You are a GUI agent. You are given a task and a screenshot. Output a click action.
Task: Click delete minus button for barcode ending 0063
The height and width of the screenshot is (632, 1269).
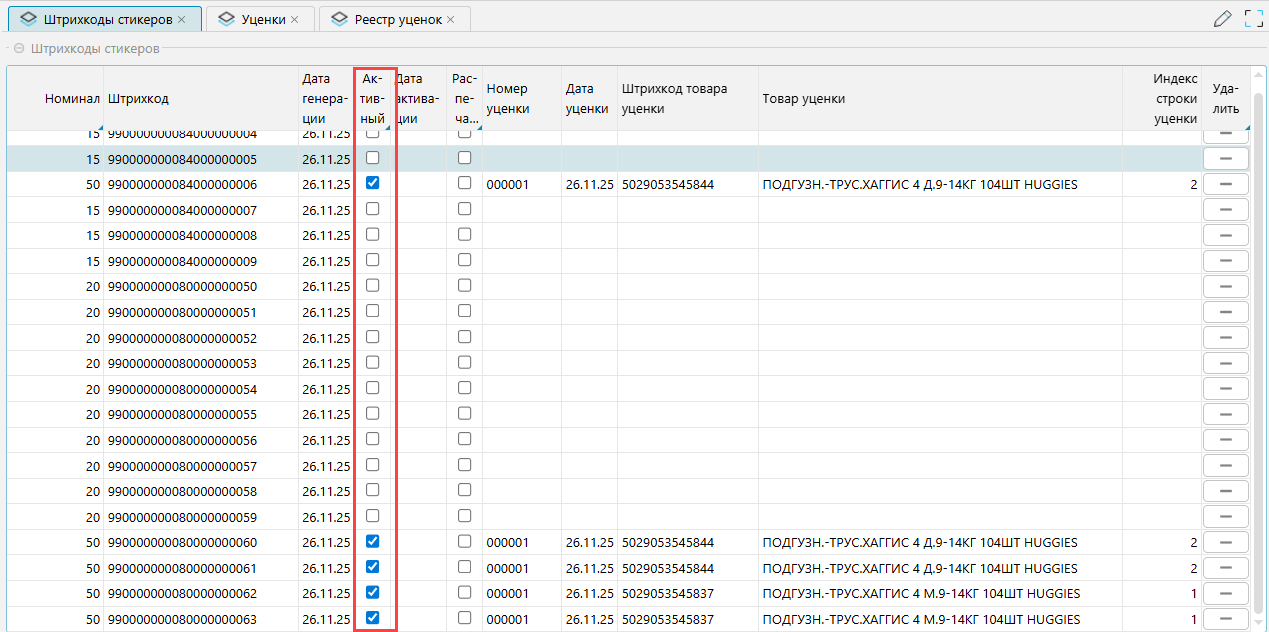(1225, 619)
